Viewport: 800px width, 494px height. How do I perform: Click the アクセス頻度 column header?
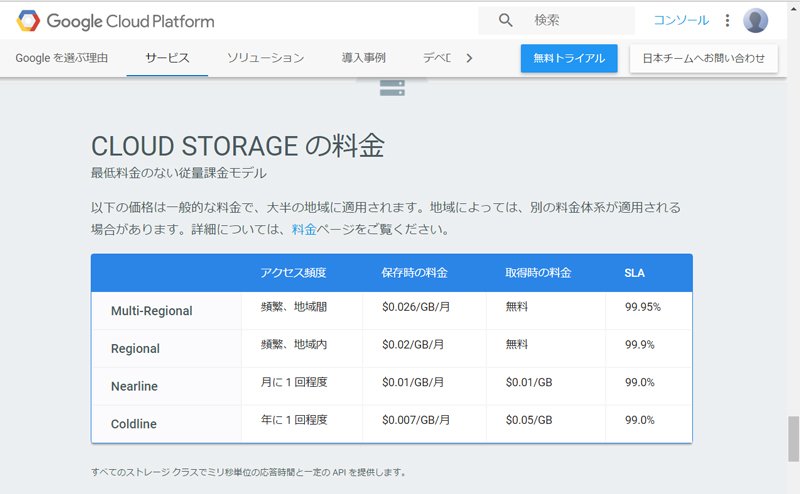(293, 273)
